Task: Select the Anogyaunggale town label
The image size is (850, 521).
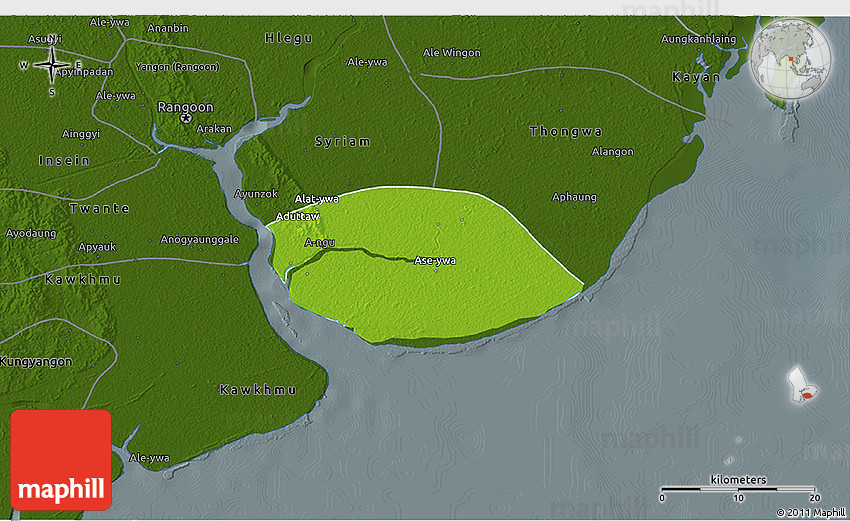Action: [200, 240]
